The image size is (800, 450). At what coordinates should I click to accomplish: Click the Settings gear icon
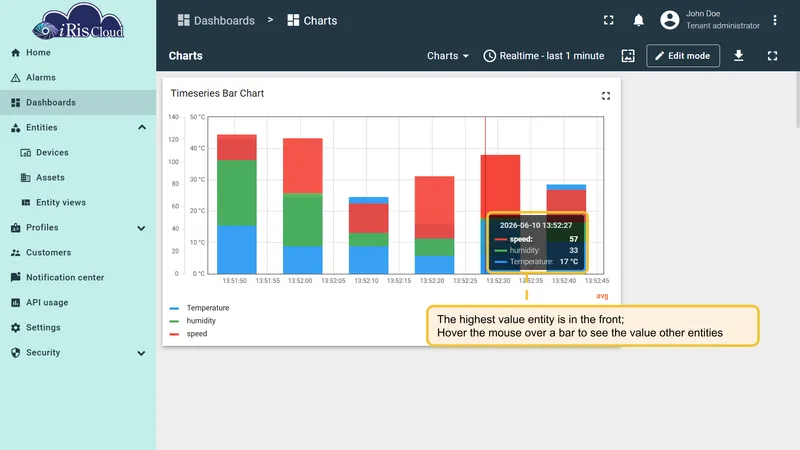click(x=15, y=328)
